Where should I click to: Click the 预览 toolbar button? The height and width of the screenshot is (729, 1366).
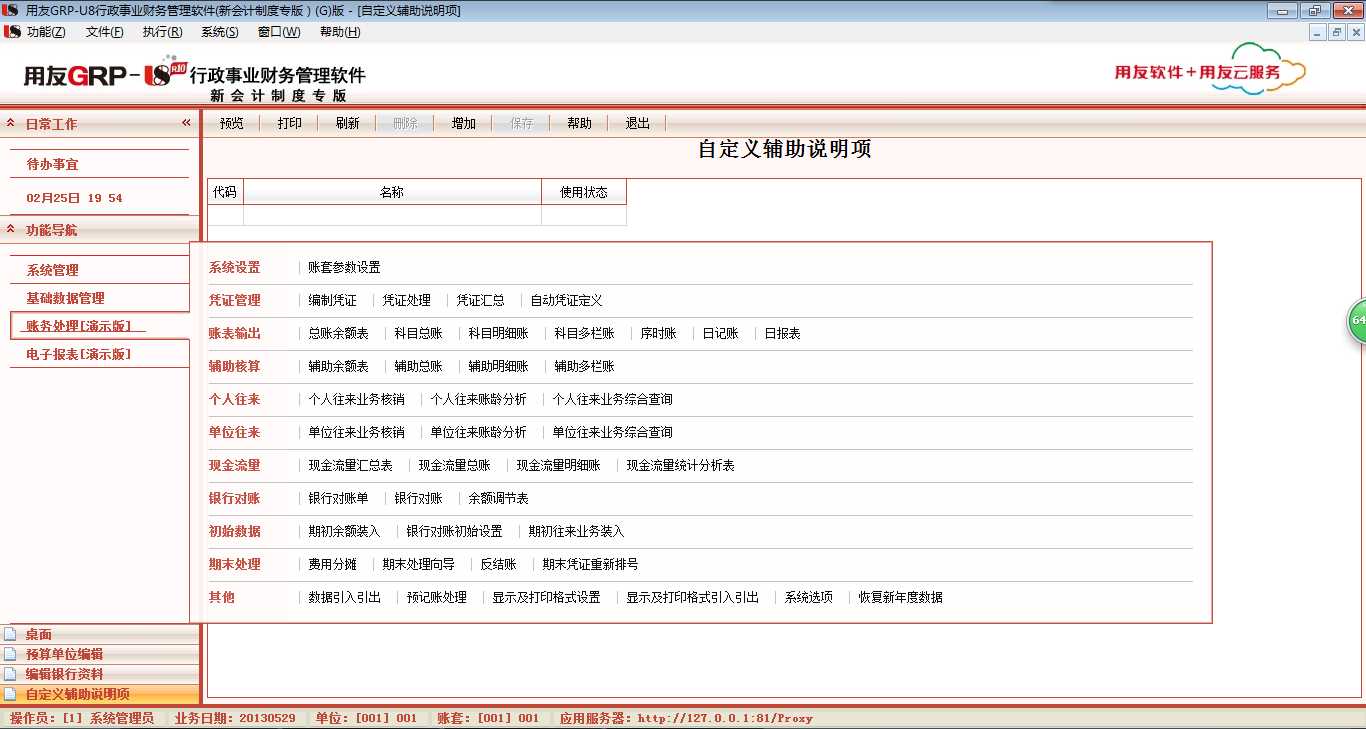232,124
